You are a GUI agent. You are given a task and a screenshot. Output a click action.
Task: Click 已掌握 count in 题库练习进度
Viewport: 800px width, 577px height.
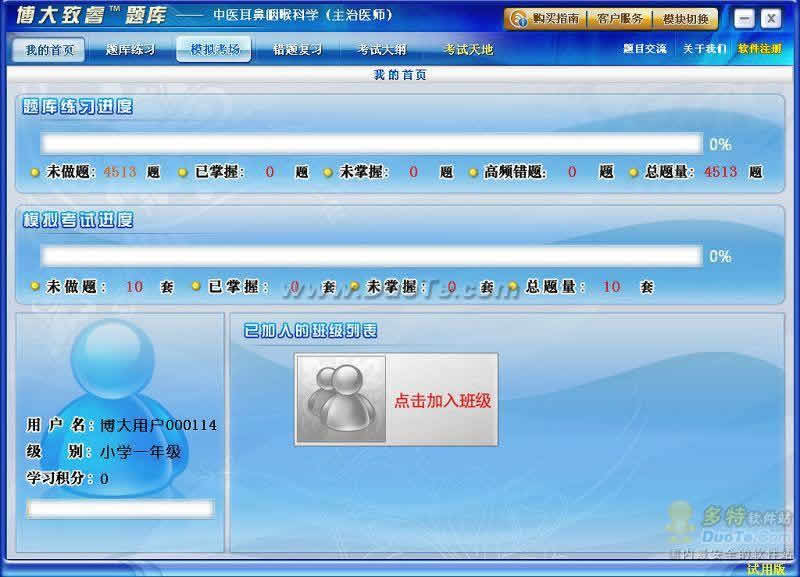(269, 172)
